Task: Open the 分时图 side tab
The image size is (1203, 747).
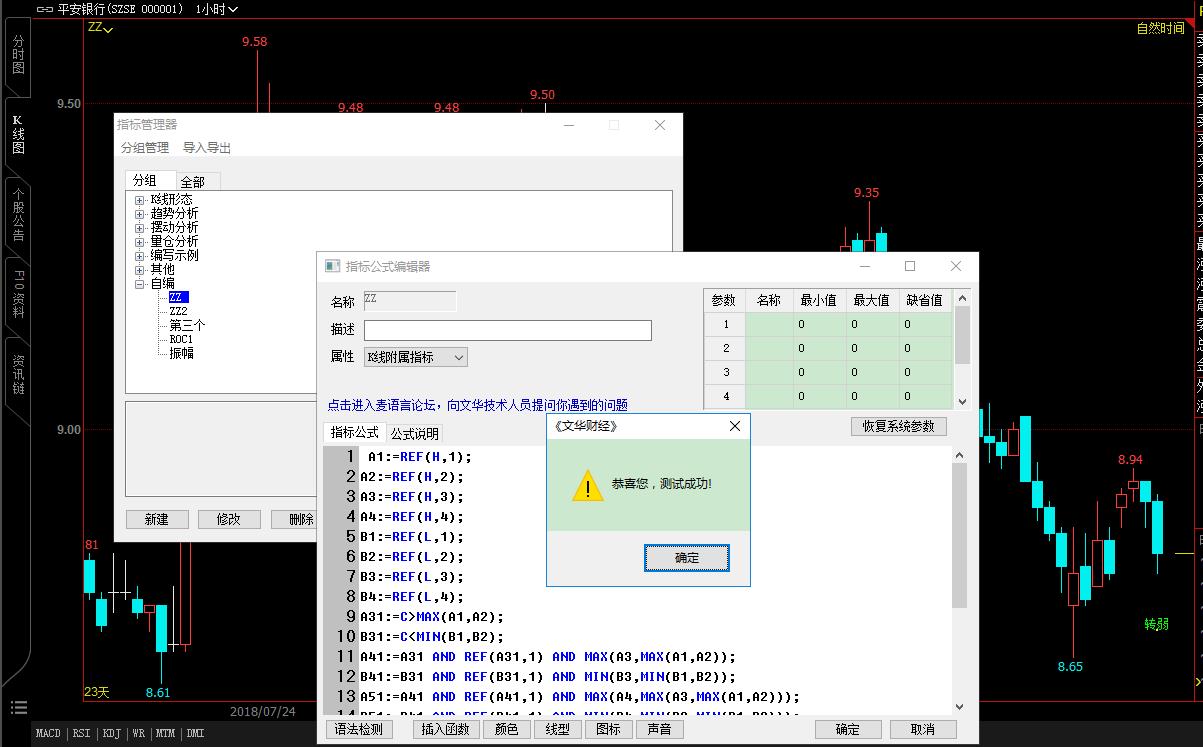Action: point(18,55)
